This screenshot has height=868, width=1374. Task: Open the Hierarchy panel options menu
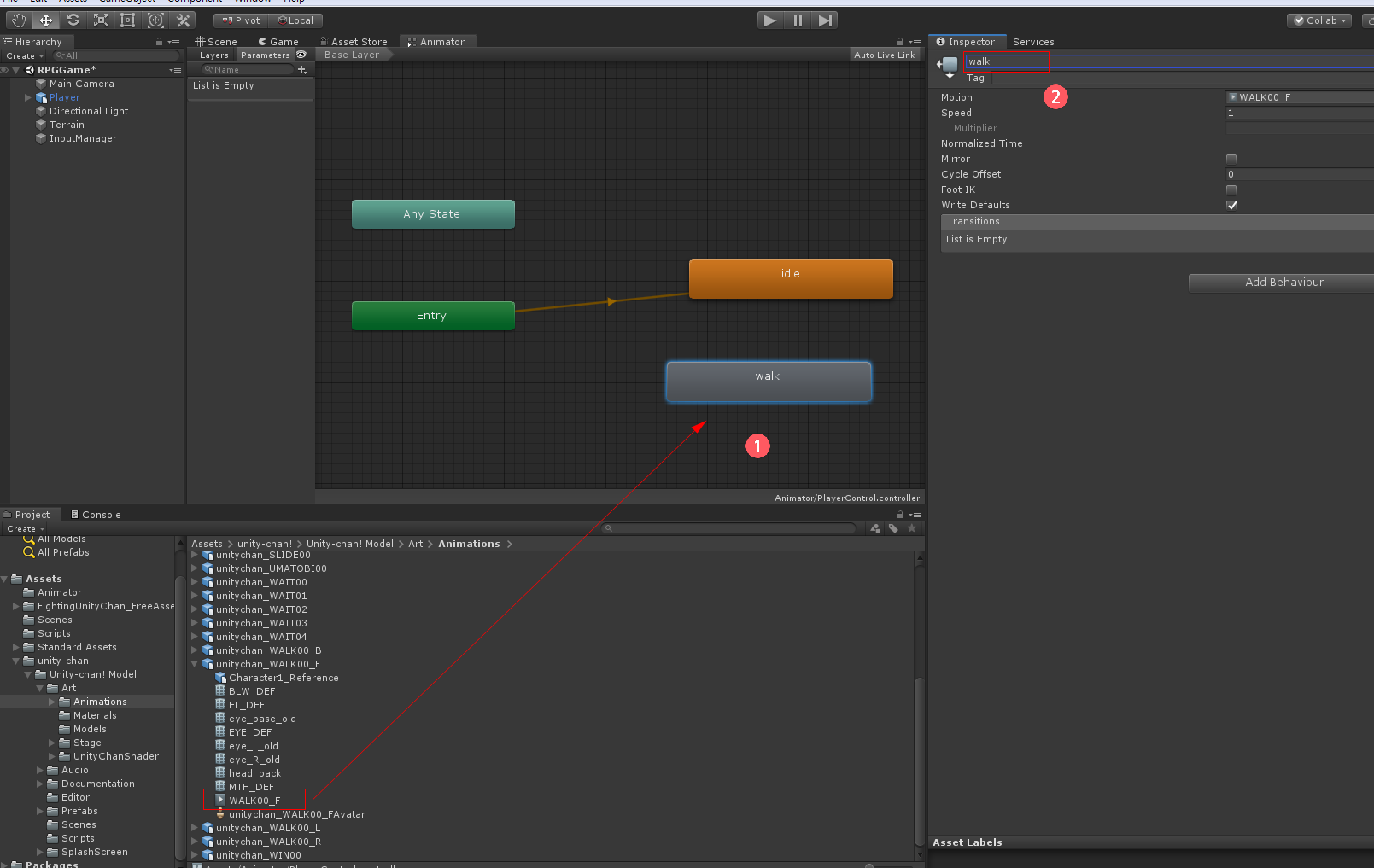pyautogui.click(x=174, y=42)
